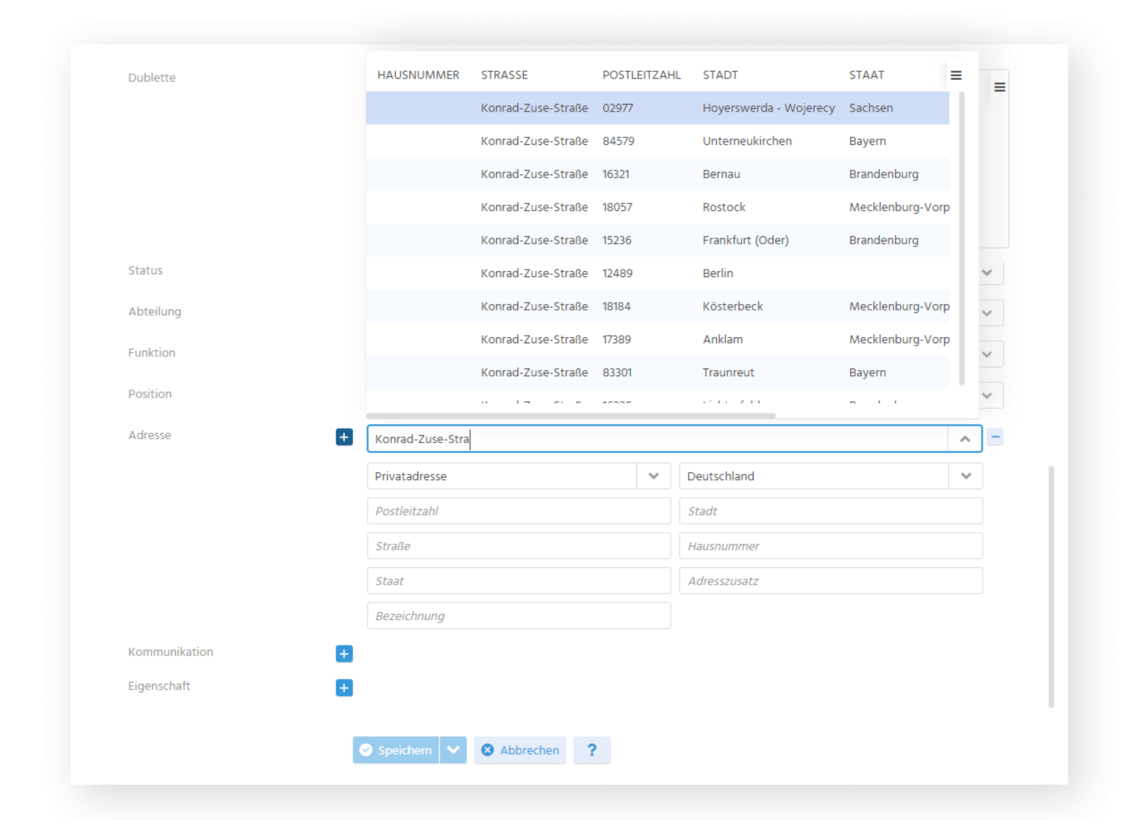1140x820 pixels.
Task: Focus the Hausnummer text field
Action: tap(830, 546)
